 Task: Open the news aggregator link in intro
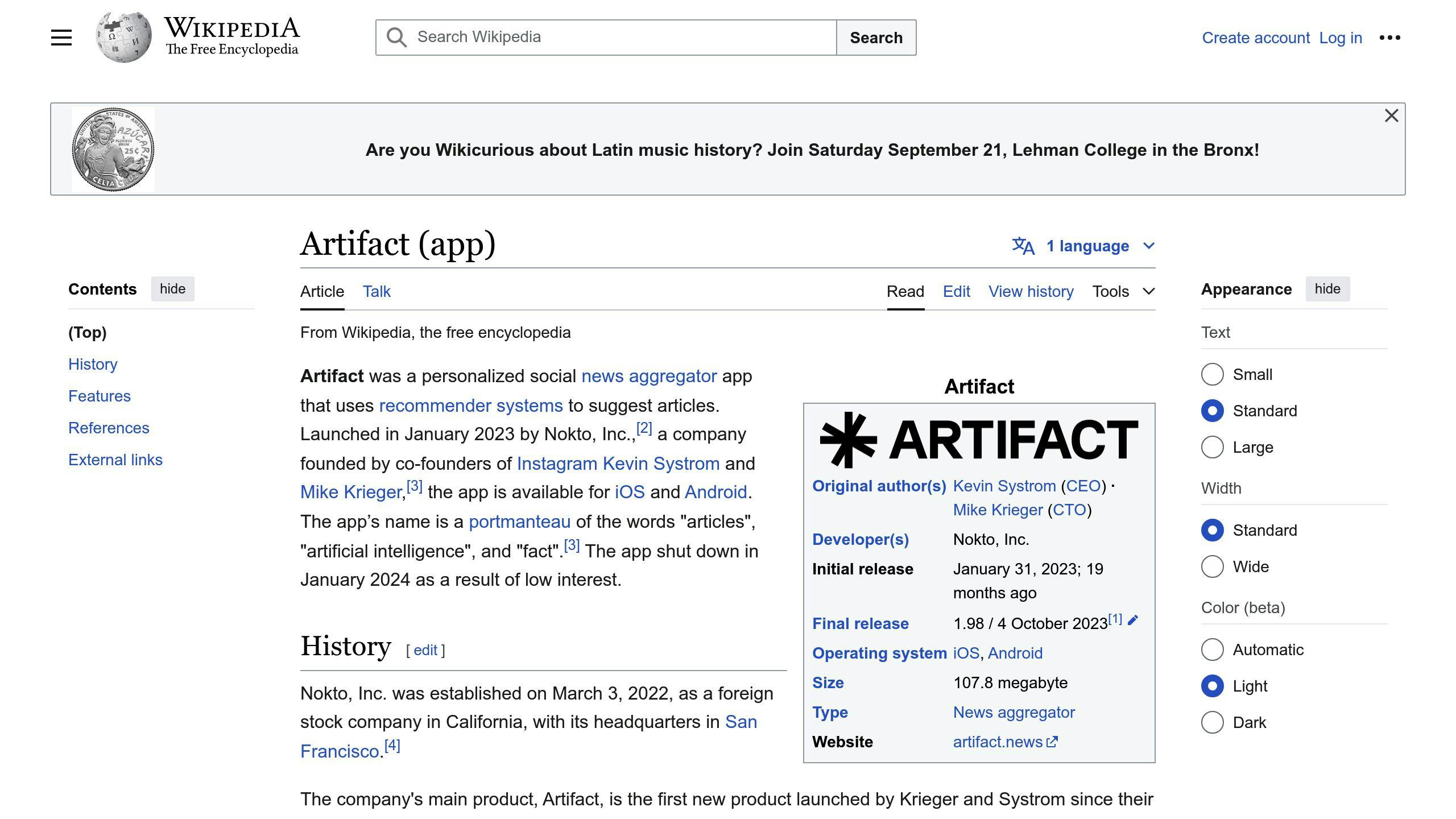649,376
